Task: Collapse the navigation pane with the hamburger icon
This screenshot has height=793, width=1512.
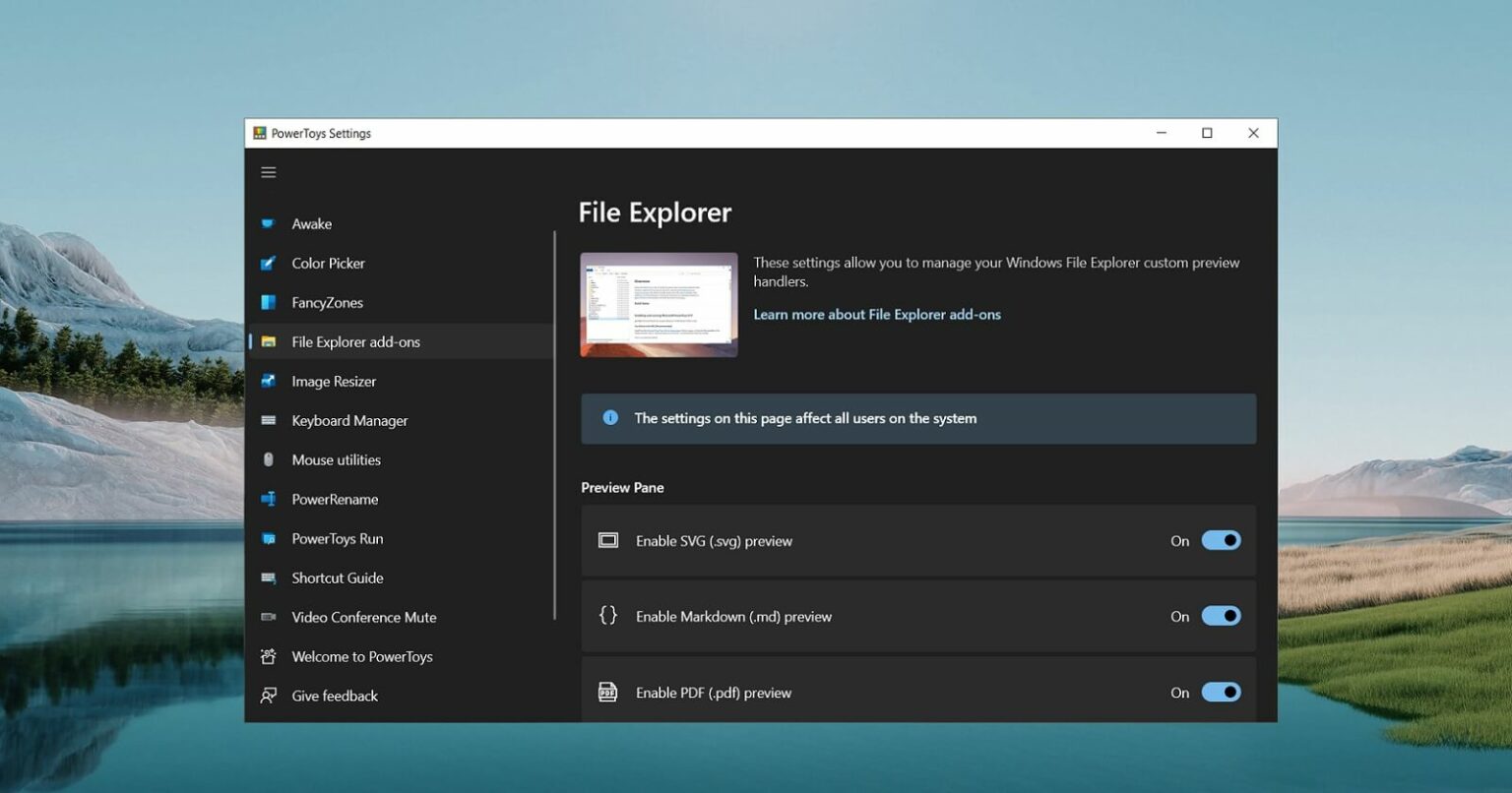Action: (268, 171)
